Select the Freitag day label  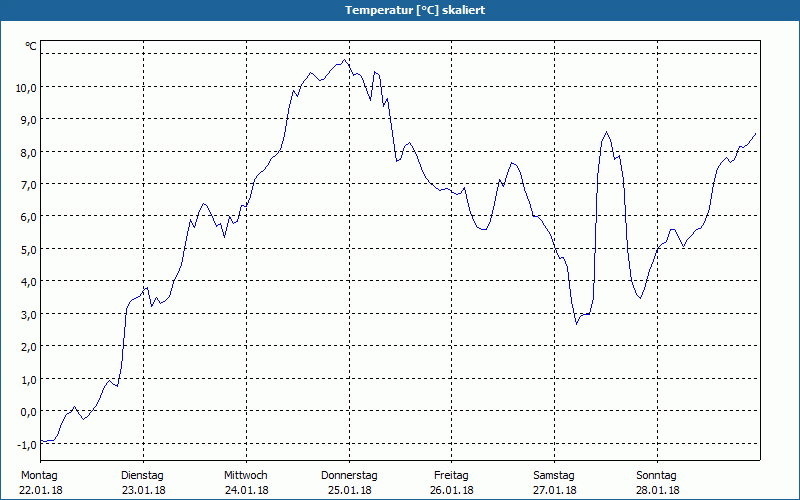point(452,476)
